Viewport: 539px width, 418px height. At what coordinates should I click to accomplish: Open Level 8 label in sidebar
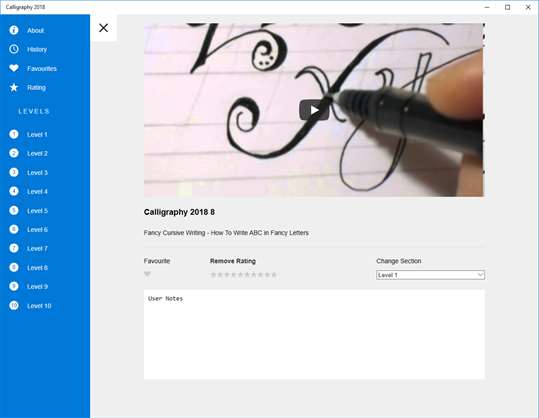37,268
